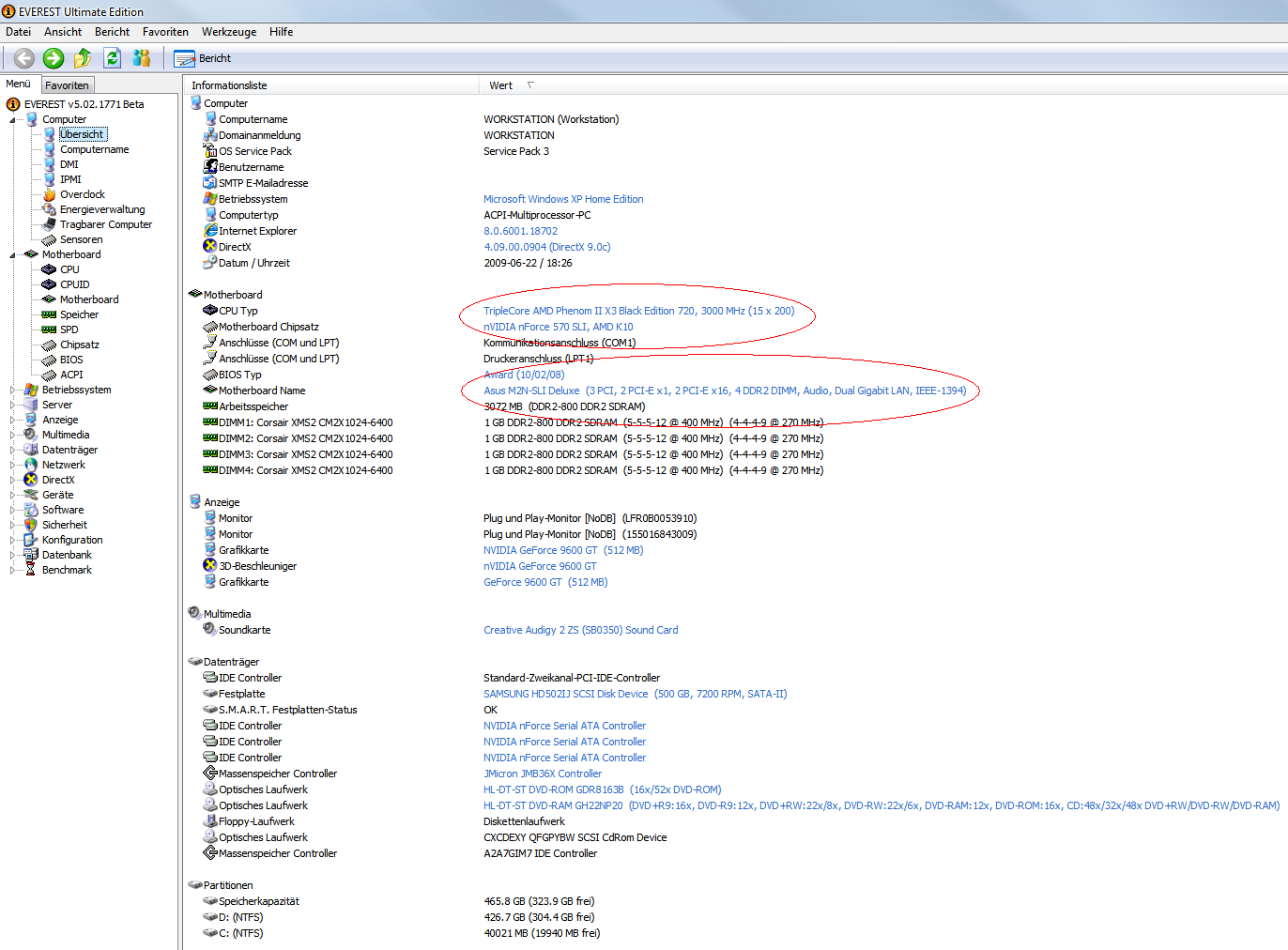Click the IPMI icon in the tree
The image size is (1288, 950).
point(50,179)
